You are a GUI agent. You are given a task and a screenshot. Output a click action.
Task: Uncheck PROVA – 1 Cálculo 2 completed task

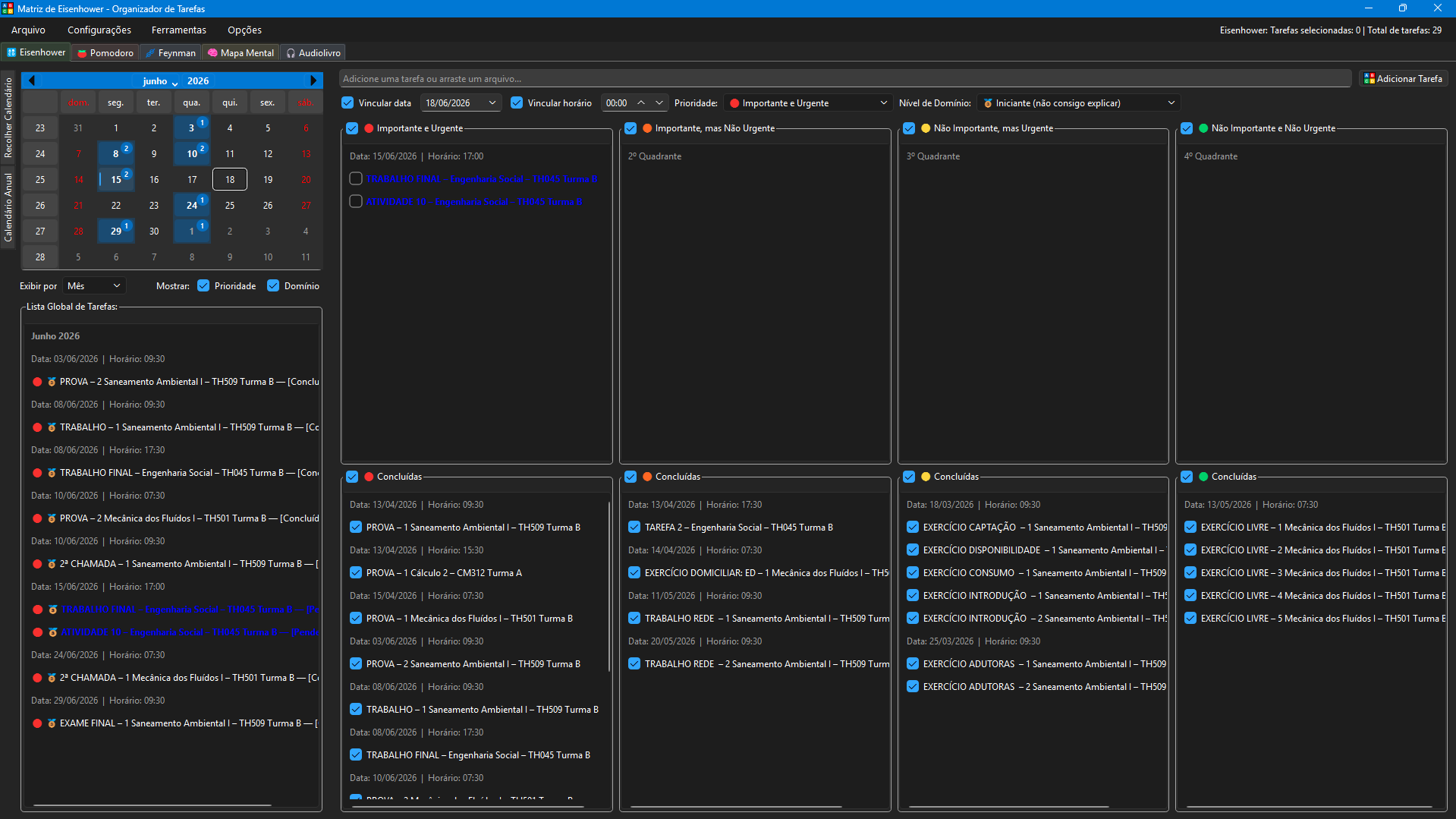click(356, 572)
